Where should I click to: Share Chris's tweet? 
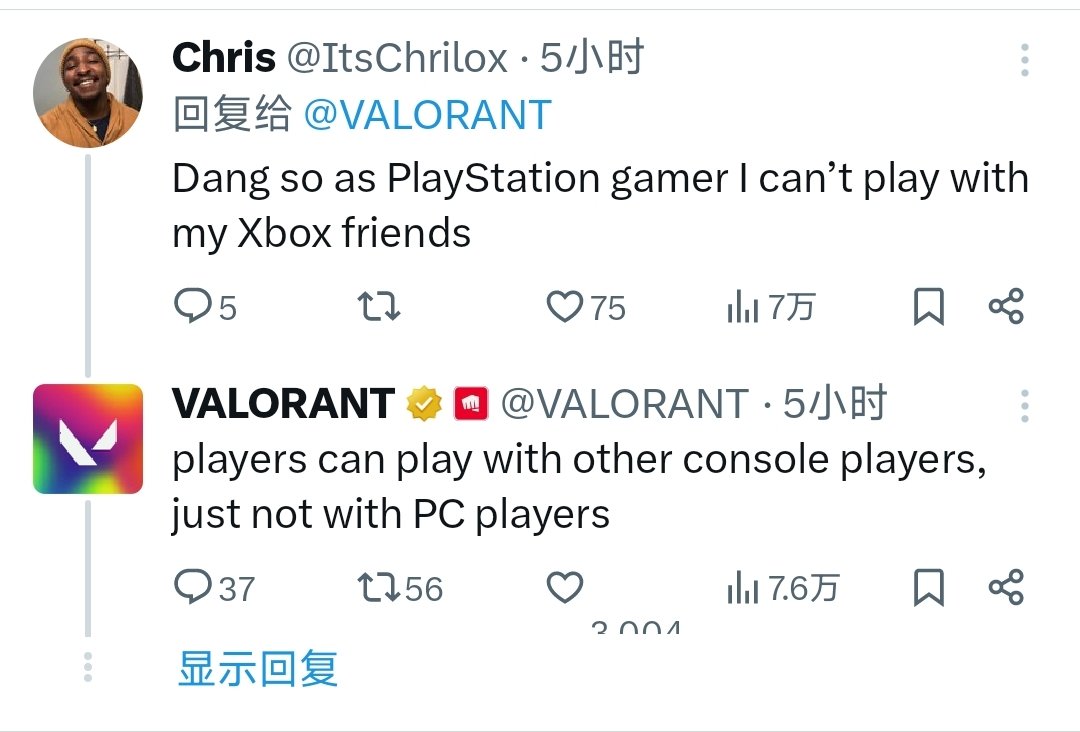[1006, 307]
